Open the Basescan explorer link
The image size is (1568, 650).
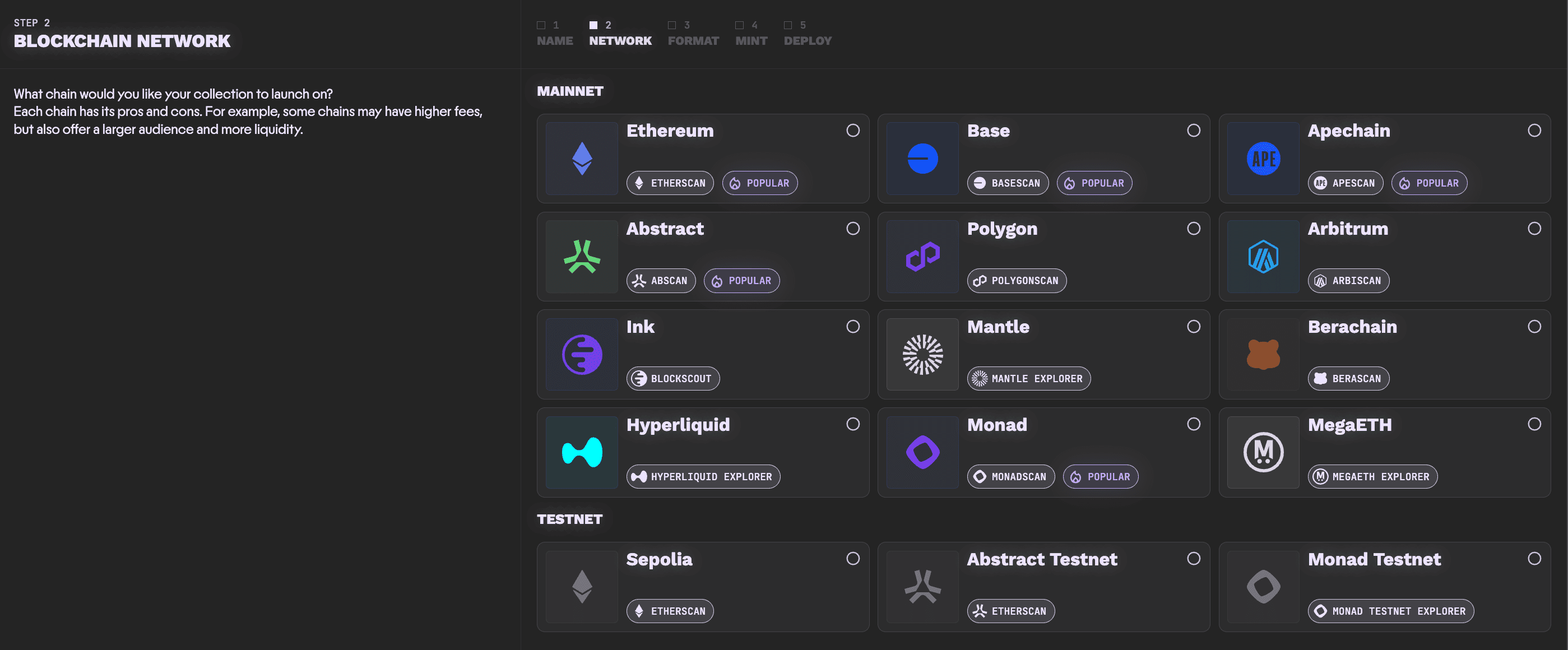pyautogui.click(x=1008, y=183)
